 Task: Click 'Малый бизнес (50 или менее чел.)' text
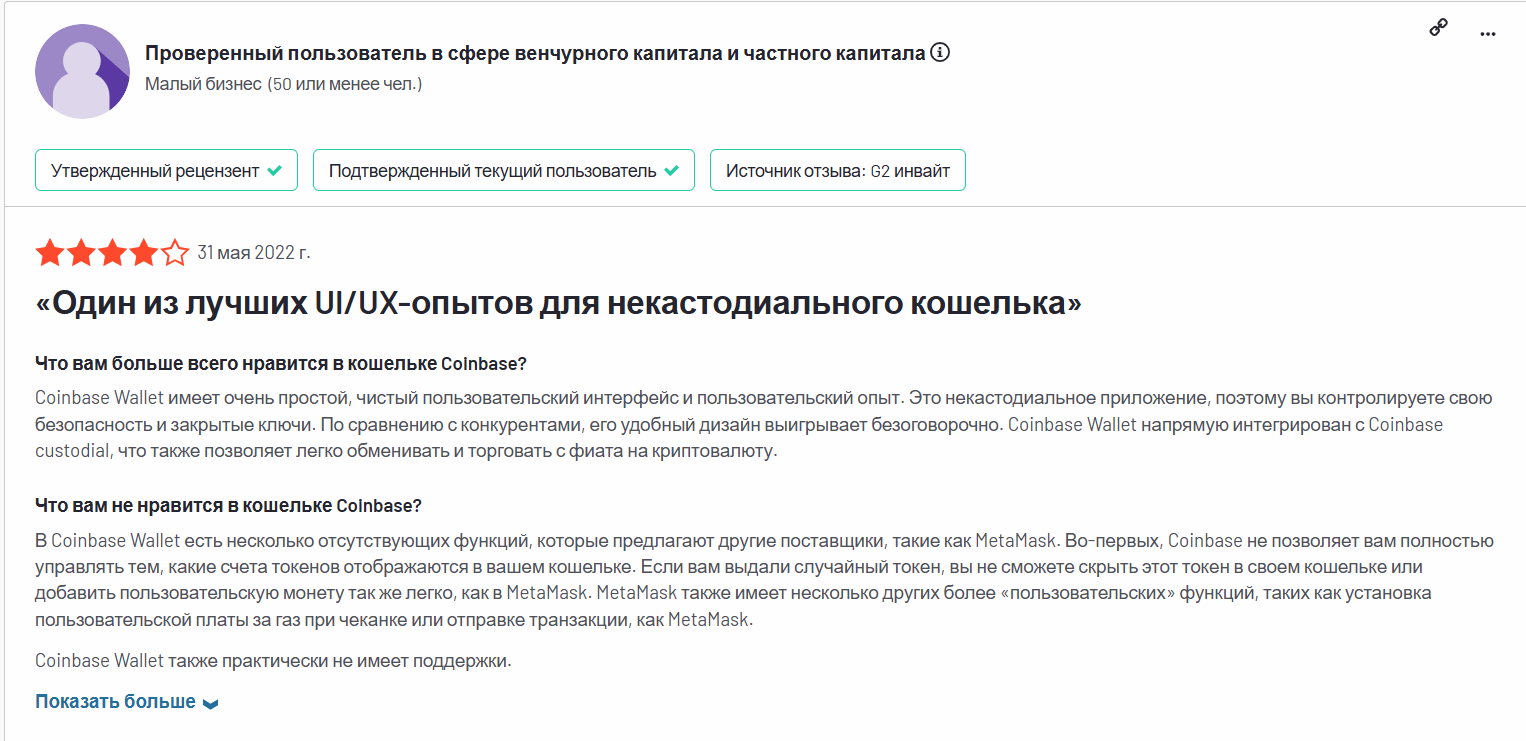click(x=283, y=85)
